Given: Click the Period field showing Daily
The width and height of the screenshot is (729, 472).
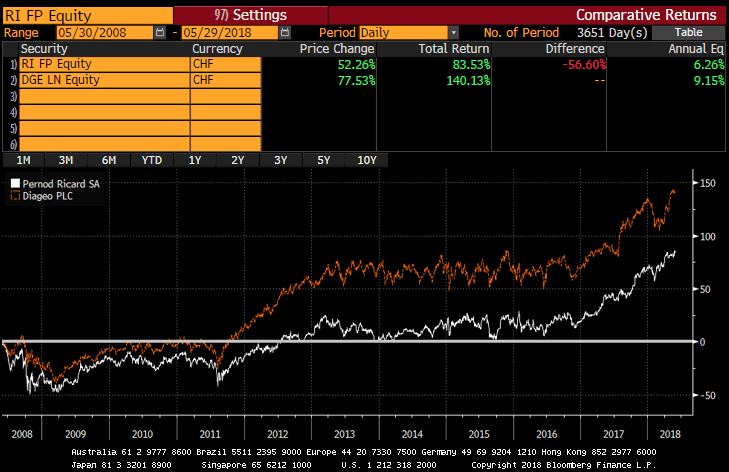Looking at the screenshot, I should click(x=404, y=33).
